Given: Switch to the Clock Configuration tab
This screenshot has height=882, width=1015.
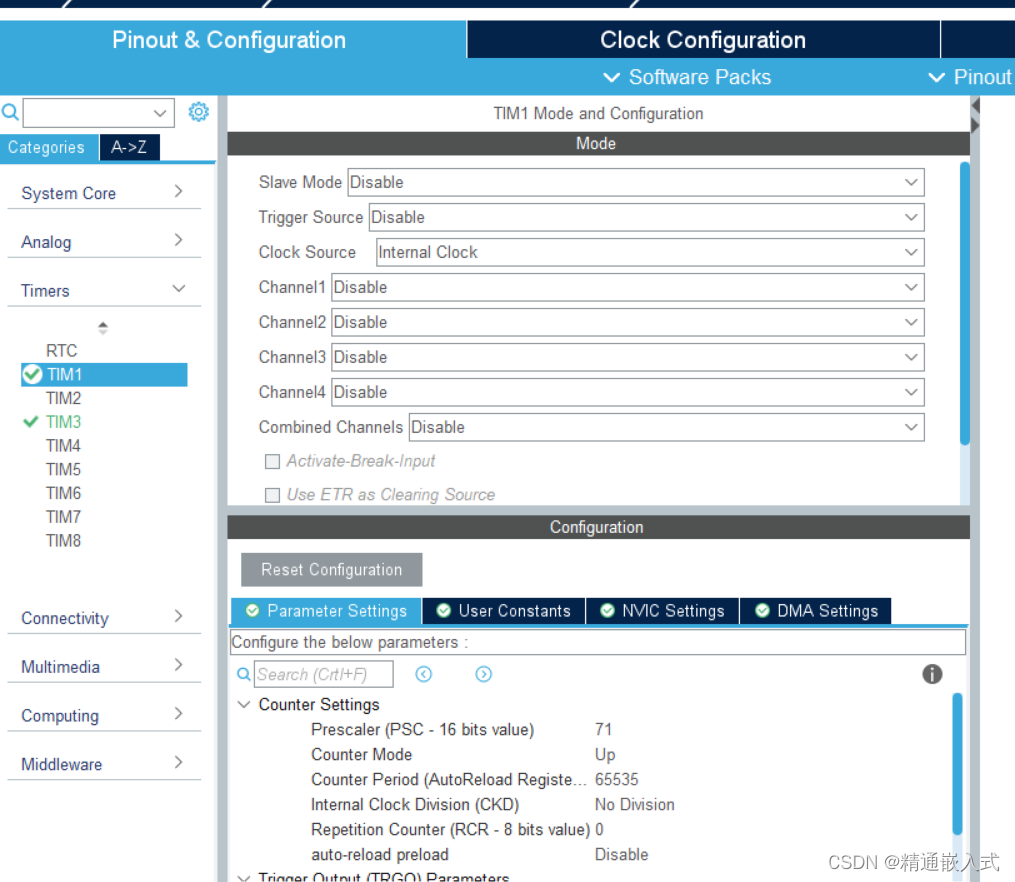Looking at the screenshot, I should point(703,40).
